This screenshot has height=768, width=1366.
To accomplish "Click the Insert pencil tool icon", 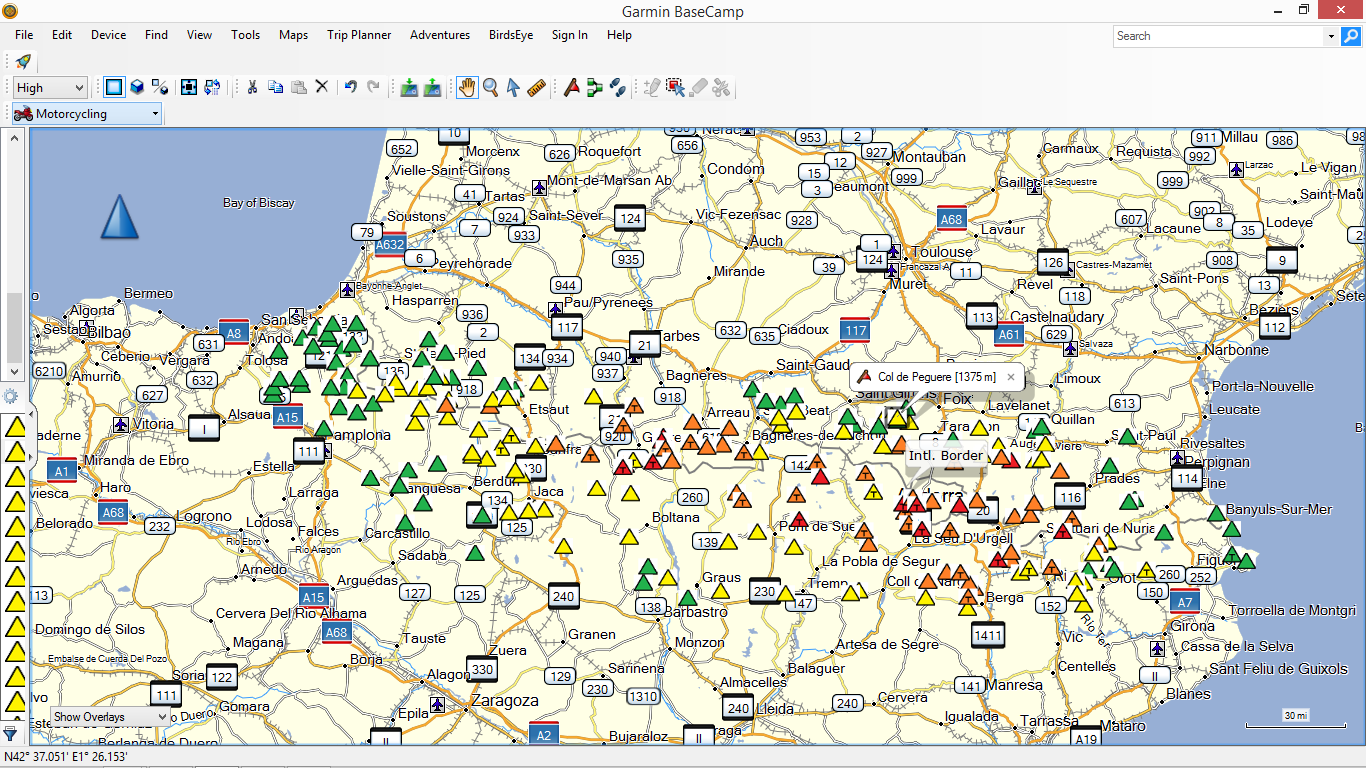I will coord(652,87).
